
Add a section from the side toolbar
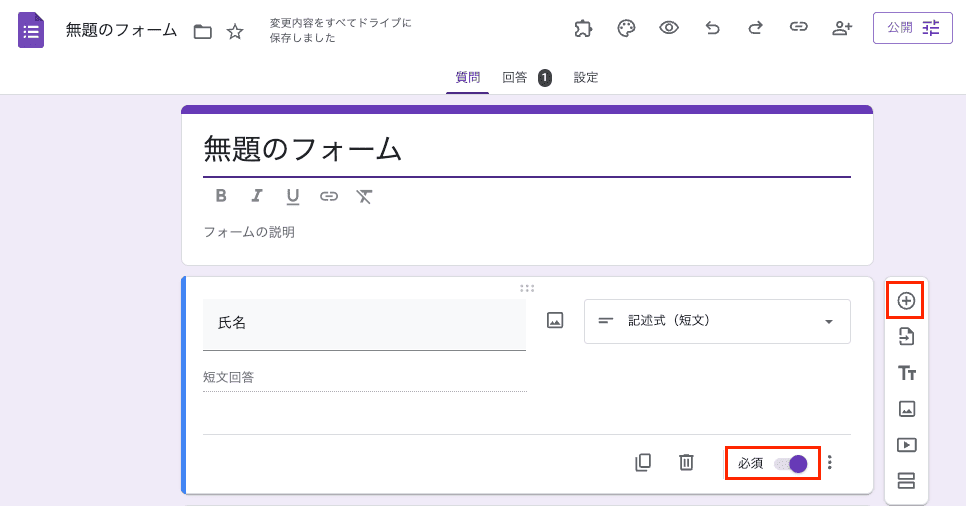pos(906,481)
